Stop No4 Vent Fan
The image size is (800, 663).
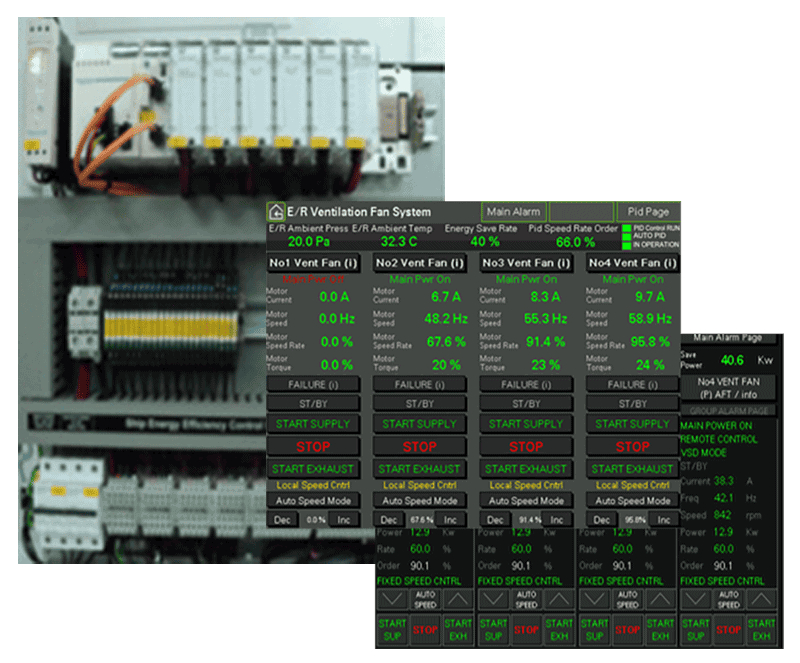633,447
